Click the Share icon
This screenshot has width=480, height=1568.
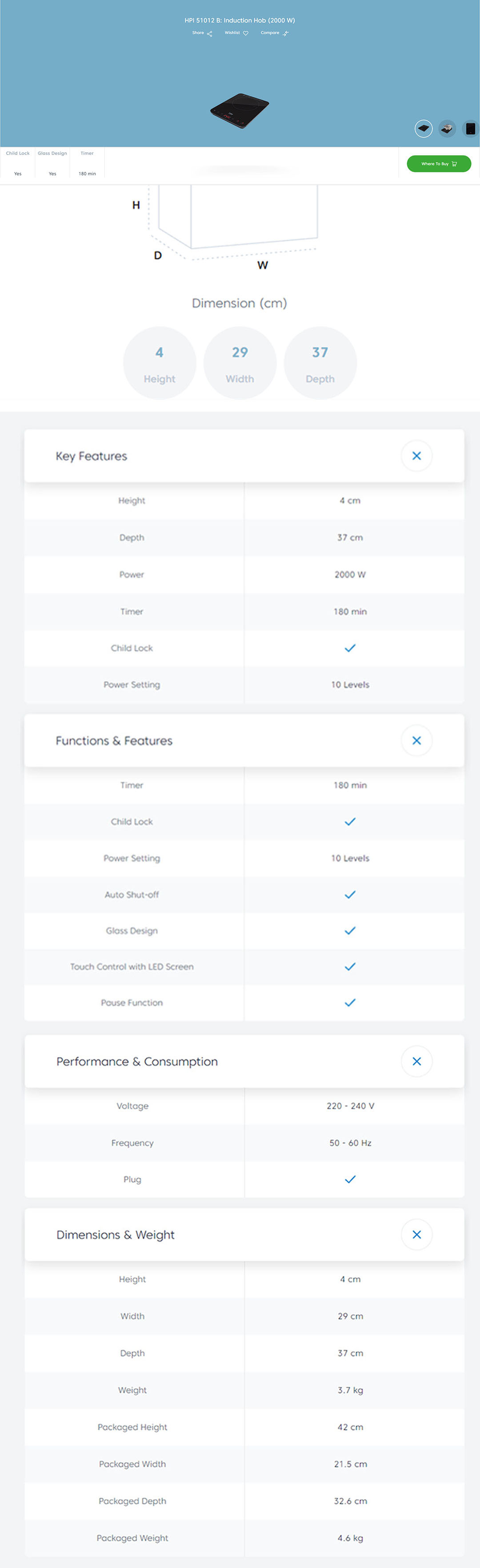click(209, 33)
